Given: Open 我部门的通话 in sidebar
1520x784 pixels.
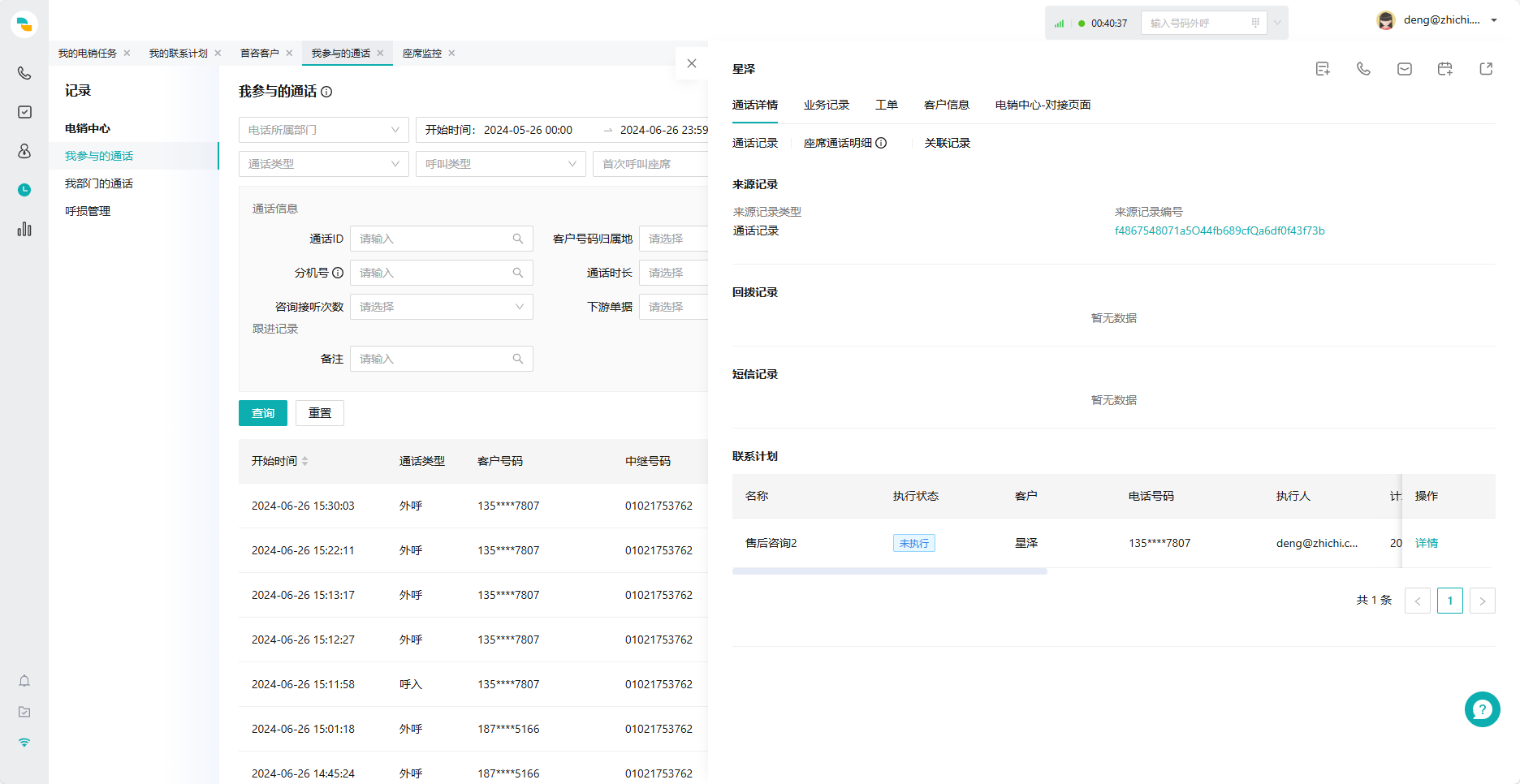Looking at the screenshot, I should point(99,183).
